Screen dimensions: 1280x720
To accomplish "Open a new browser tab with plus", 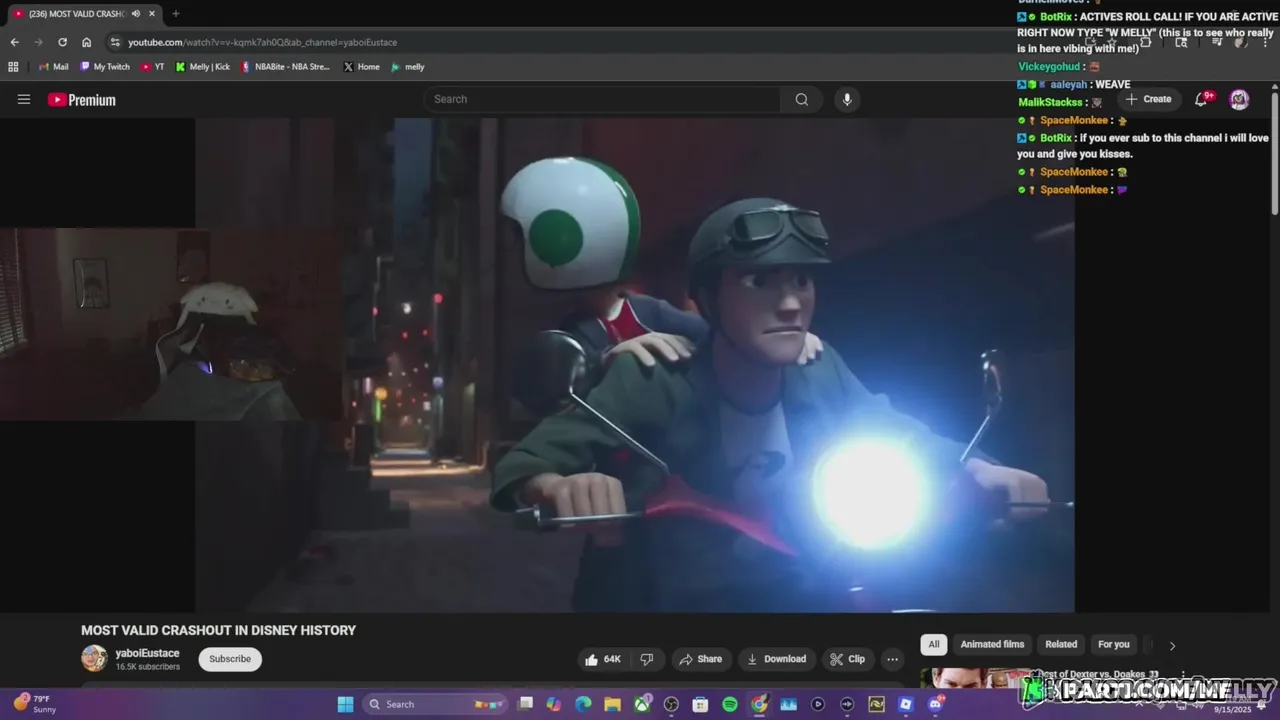I will click(176, 14).
